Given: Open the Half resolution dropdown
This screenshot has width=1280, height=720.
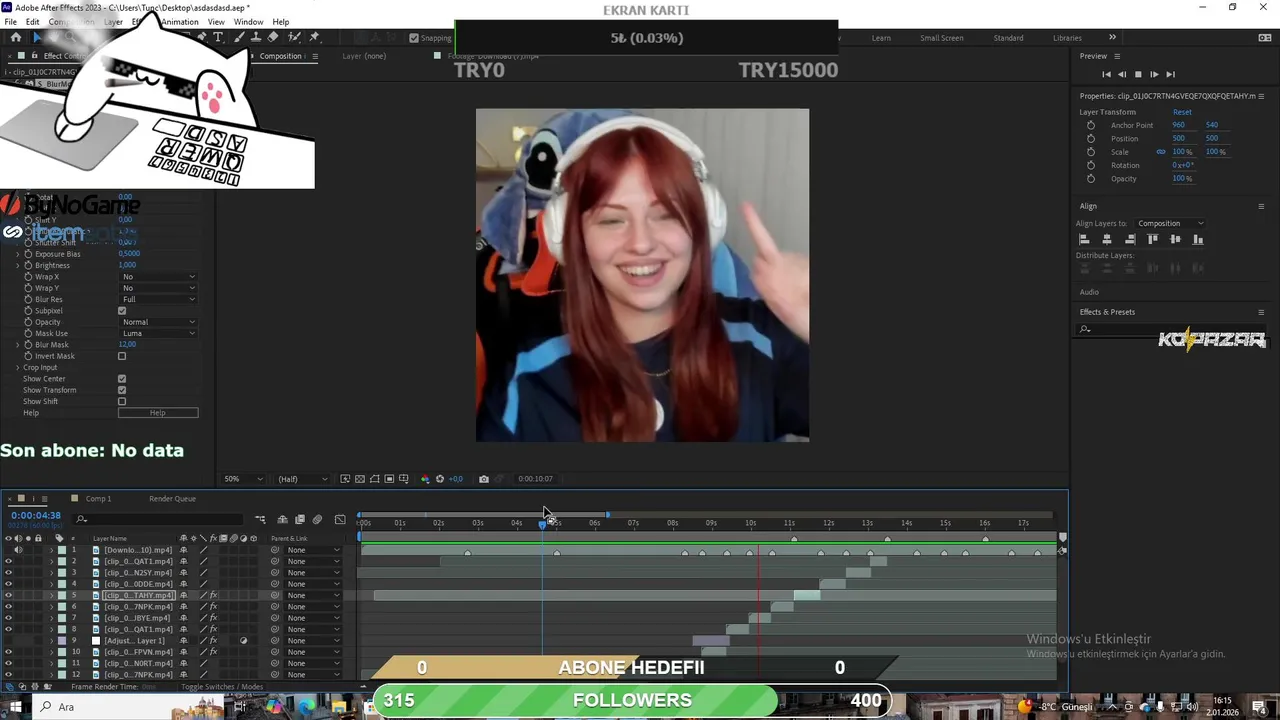Looking at the screenshot, I should 302,479.
